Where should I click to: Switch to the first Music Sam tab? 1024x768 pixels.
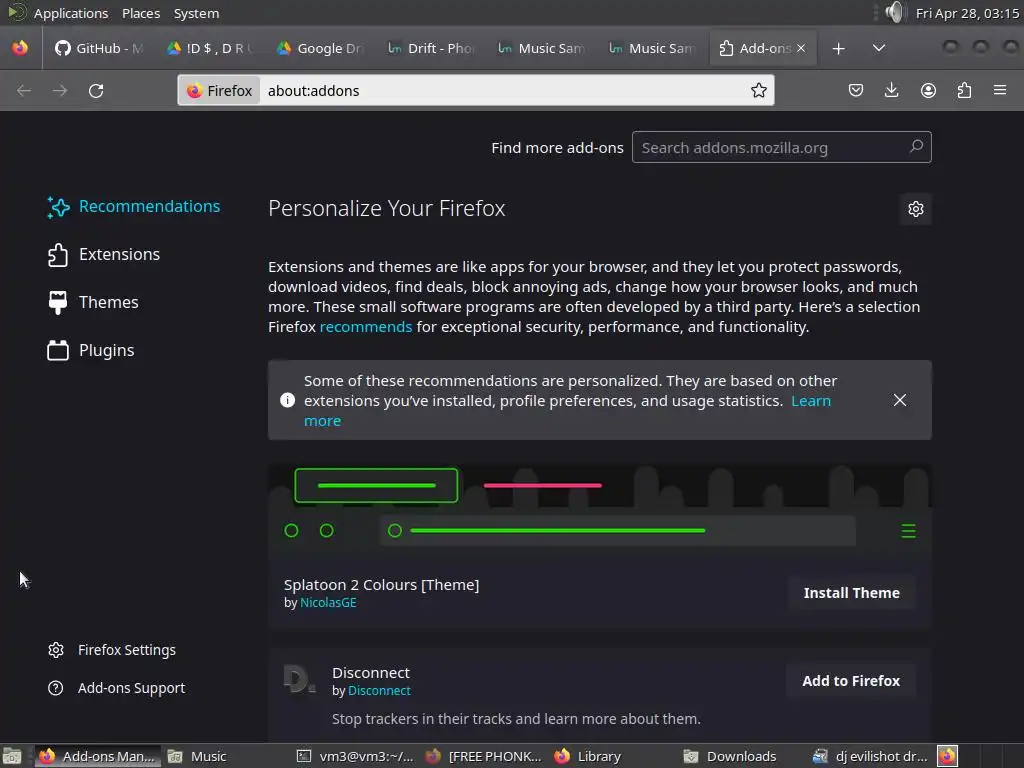541,48
